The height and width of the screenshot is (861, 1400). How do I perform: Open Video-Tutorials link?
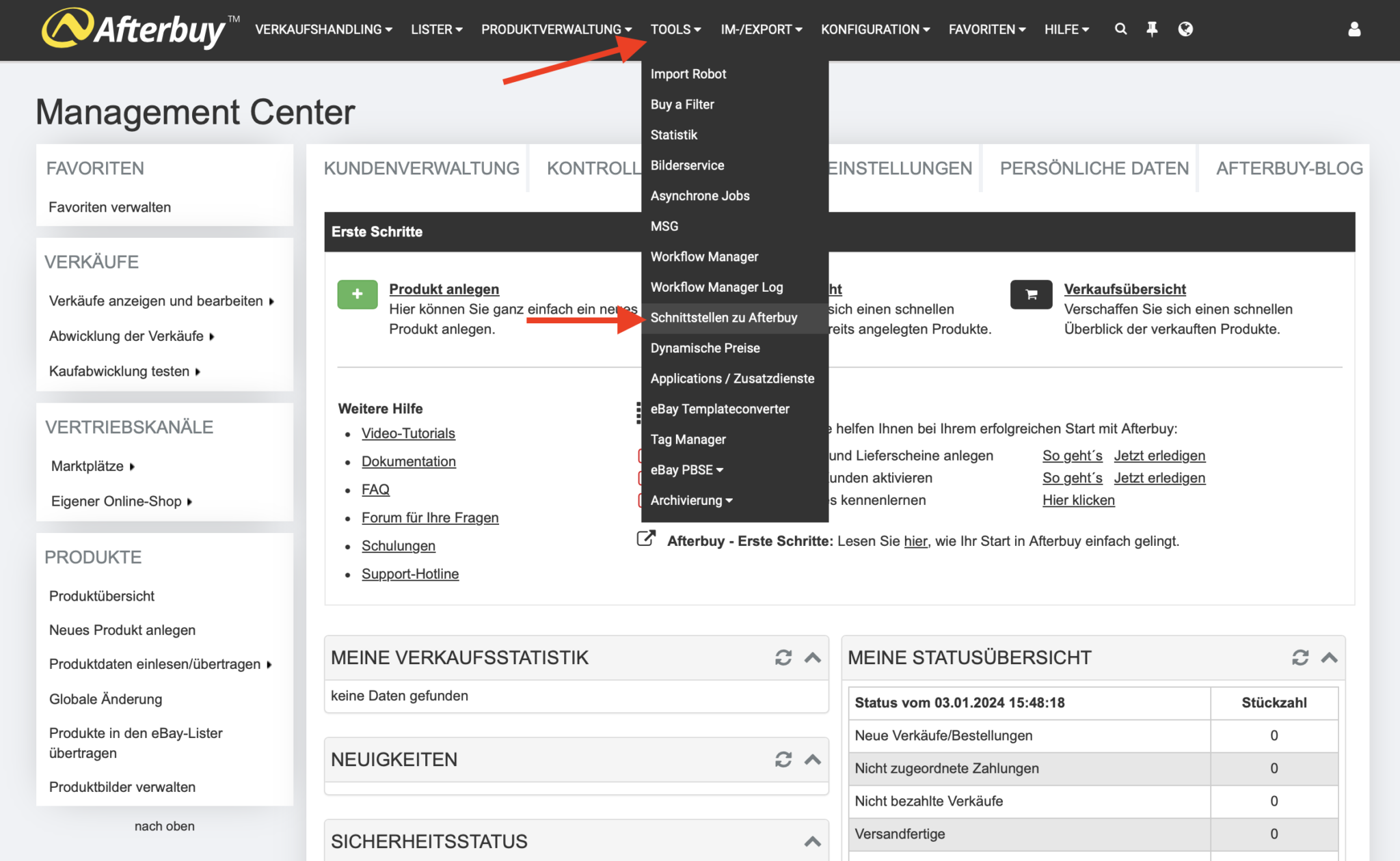point(408,433)
